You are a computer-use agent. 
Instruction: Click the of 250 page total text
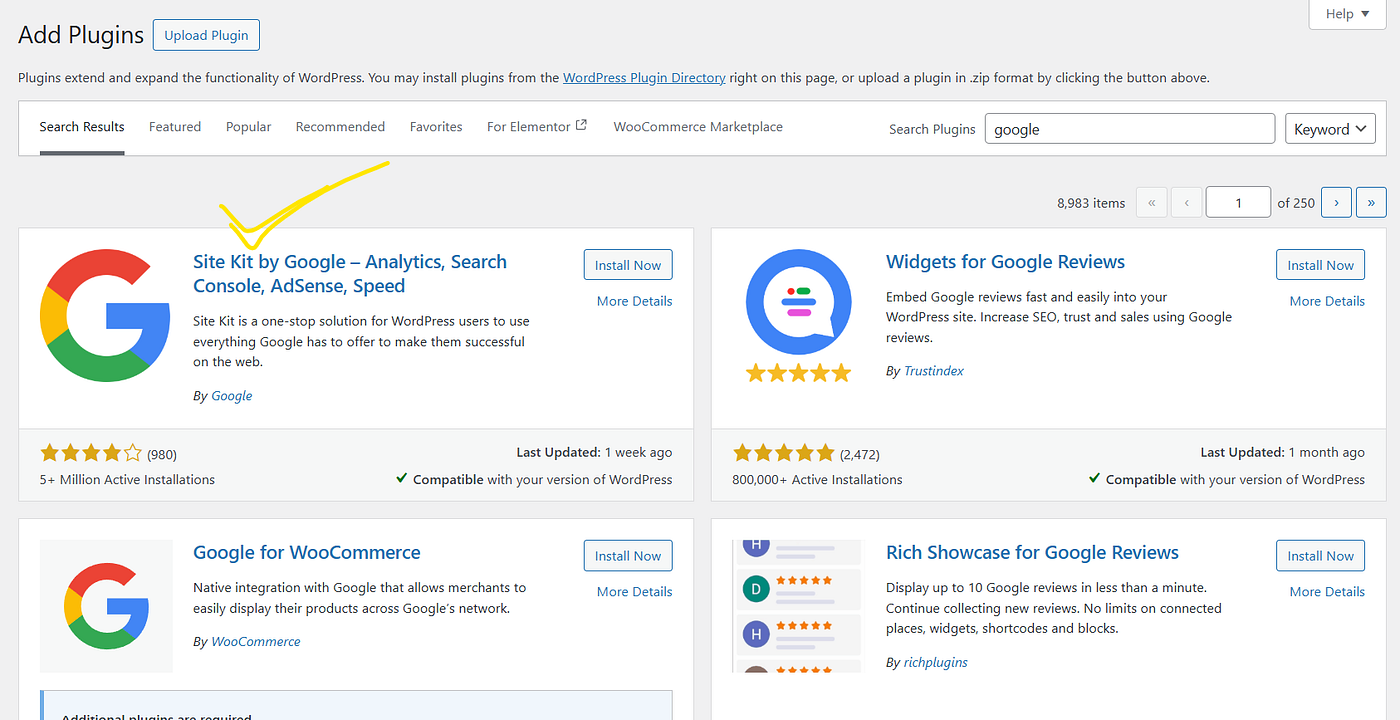point(1296,203)
